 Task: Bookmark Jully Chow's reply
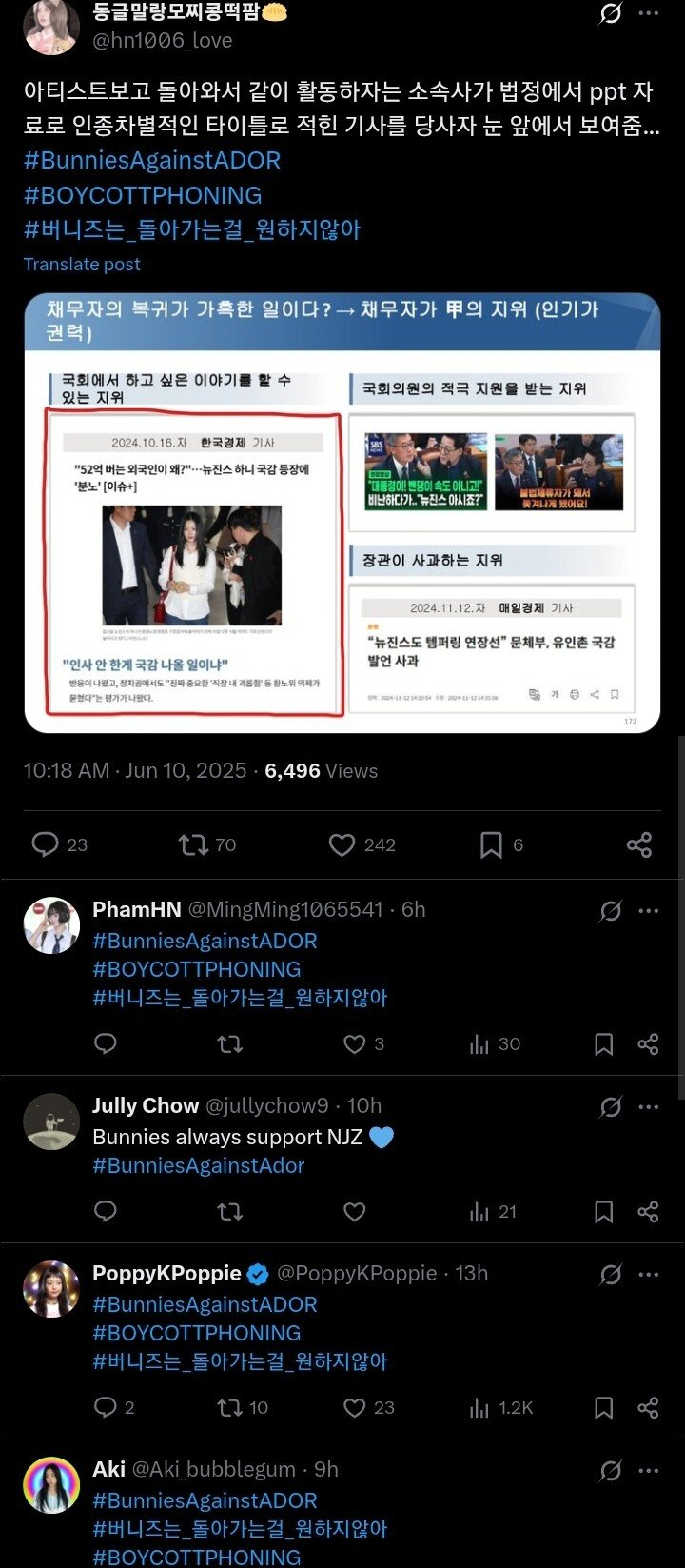pos(603,1211)
